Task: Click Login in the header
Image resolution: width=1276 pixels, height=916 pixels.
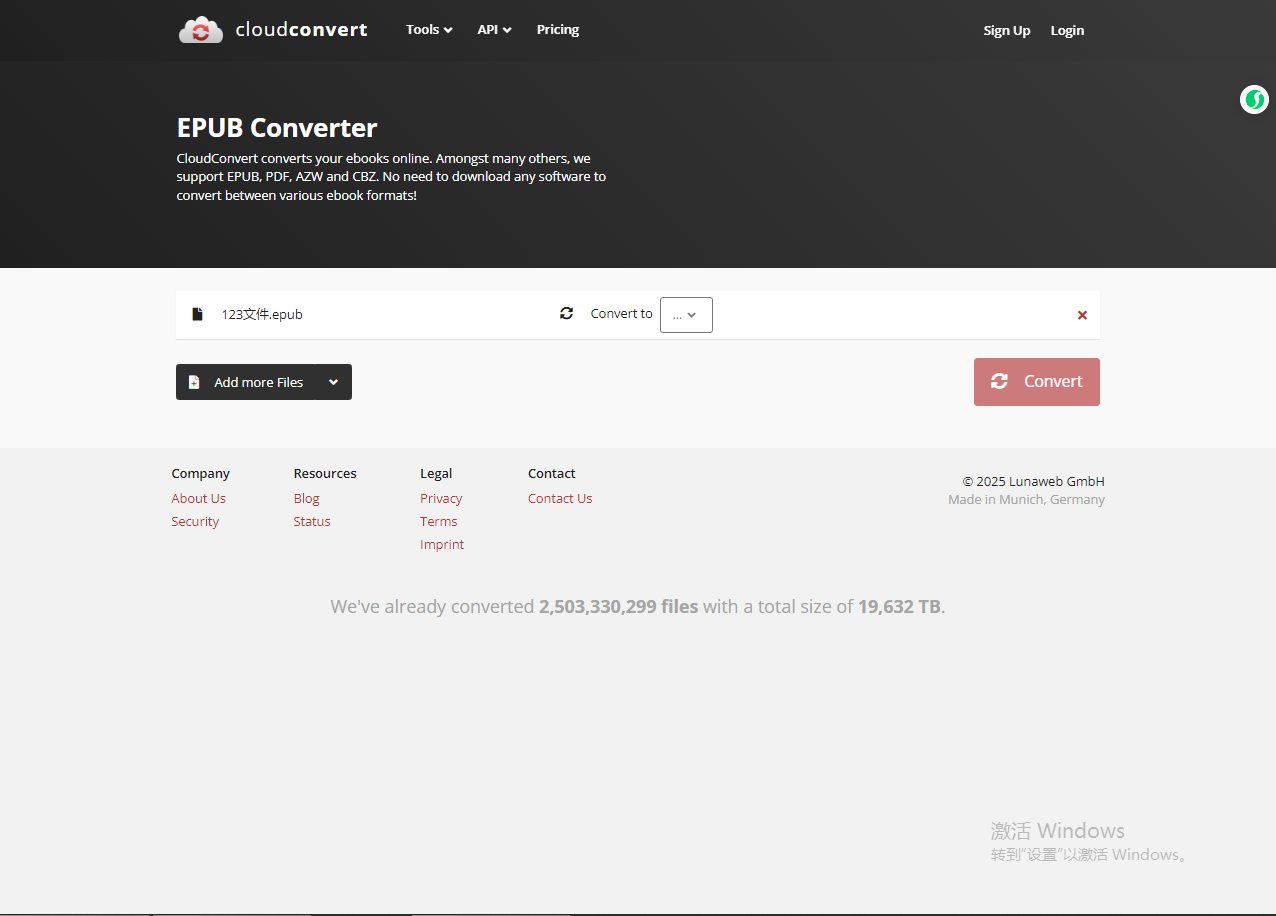Action: point(1067,30)
